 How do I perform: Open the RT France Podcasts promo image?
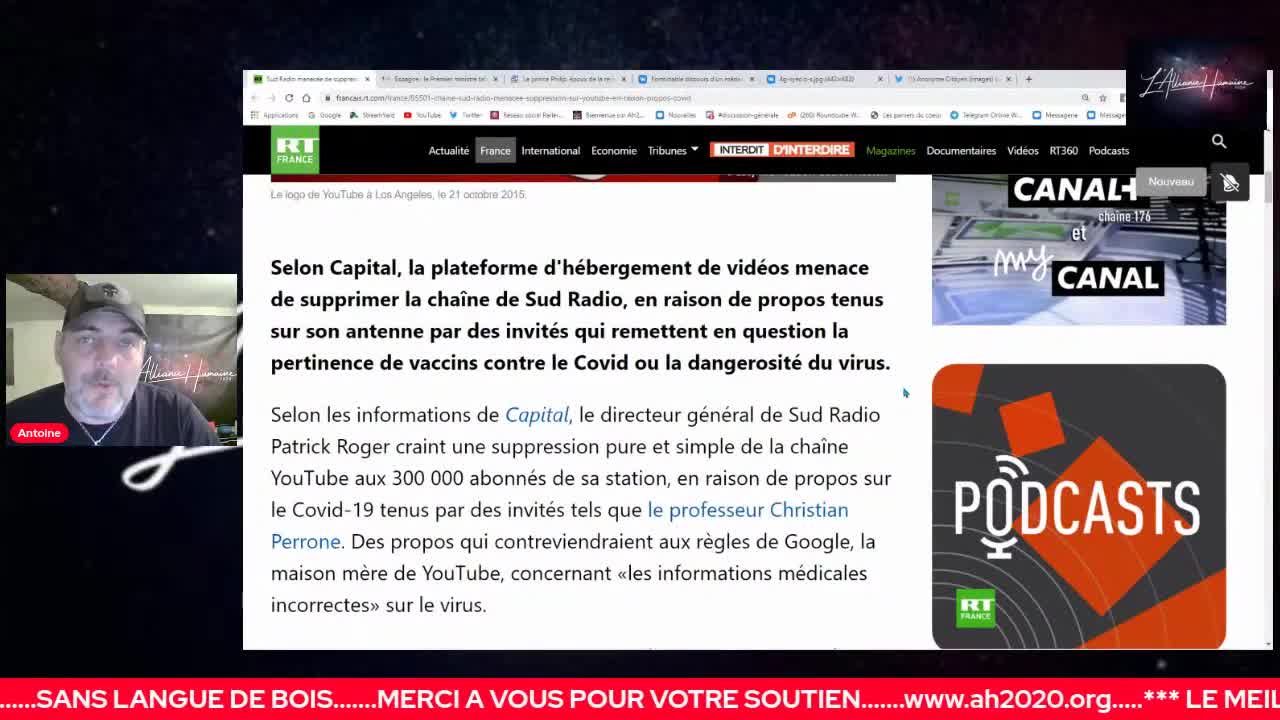(x=1079, y=507)
